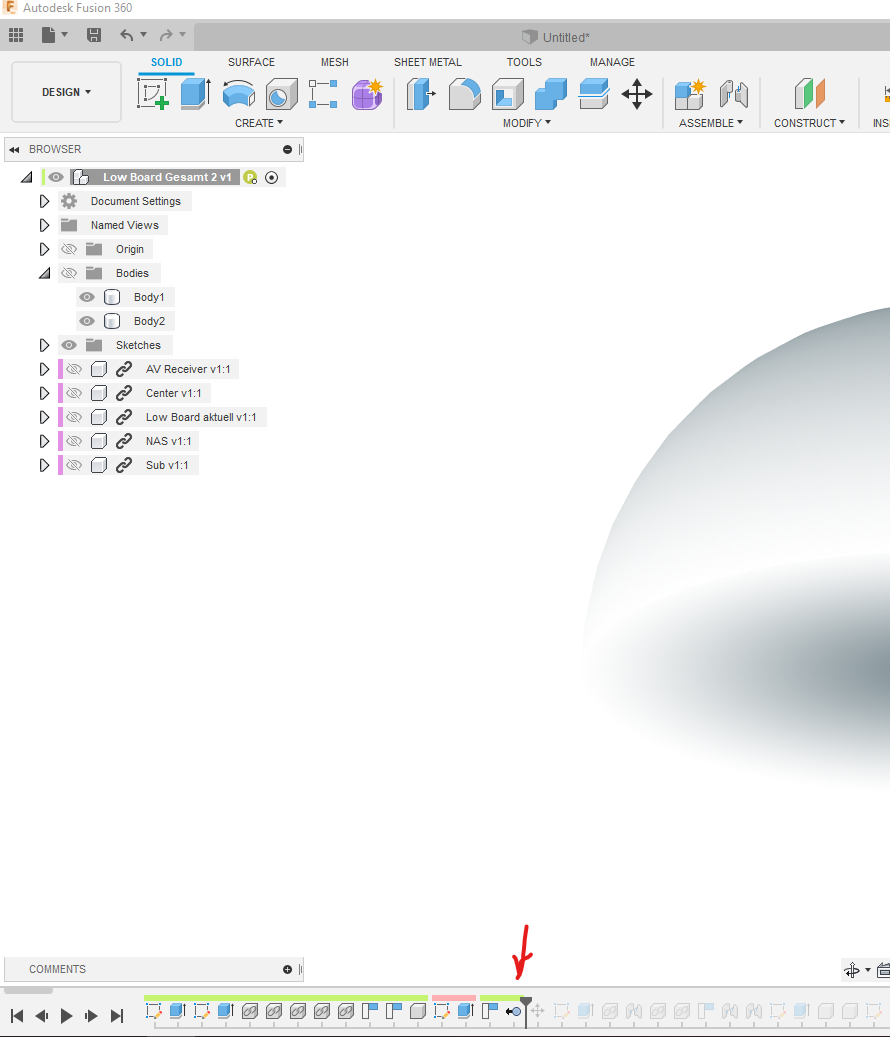Screen dimensions: 890x1037
Task: Show the Origin folder
Action: click(69, 249)
